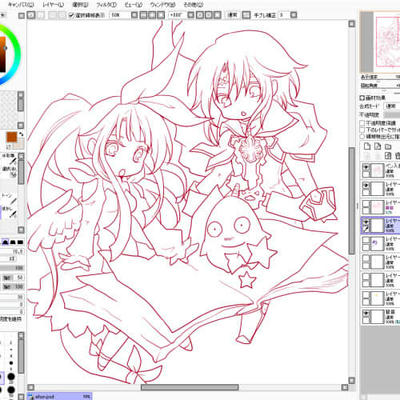The height and width of the screenshot is (400, 400).
Task: Open the 合成モード blend mode dropdown
Action: tap(392, 106)
